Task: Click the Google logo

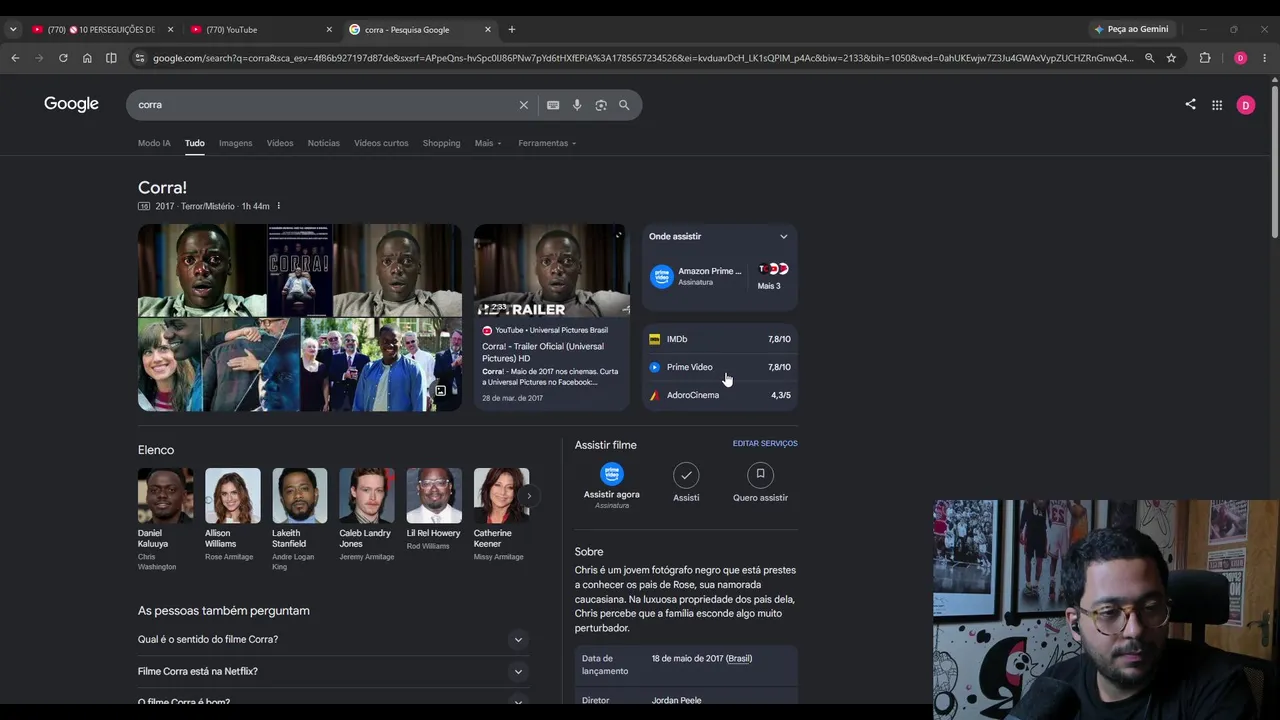Action: 71,104
